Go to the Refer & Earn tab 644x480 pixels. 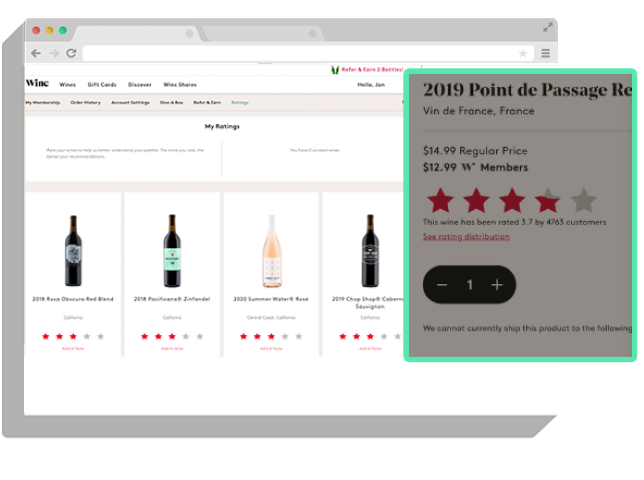207,102
